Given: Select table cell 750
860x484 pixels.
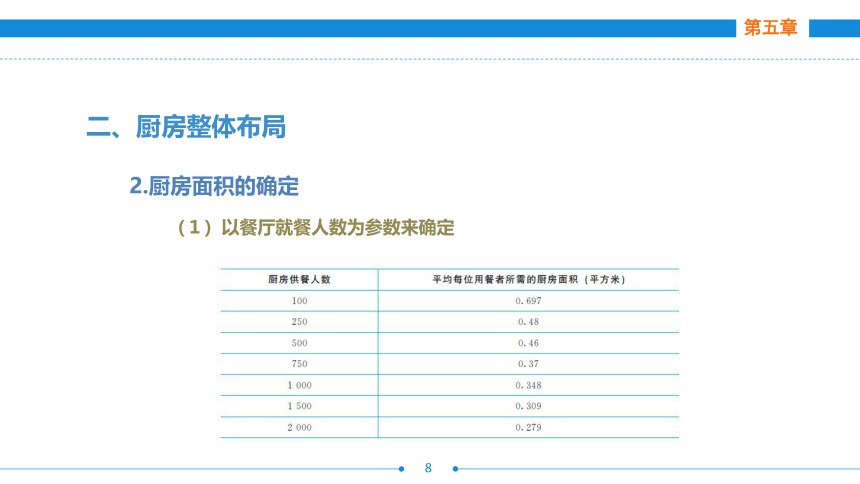Looking at the screenshot, I should (x=299, y=364).
